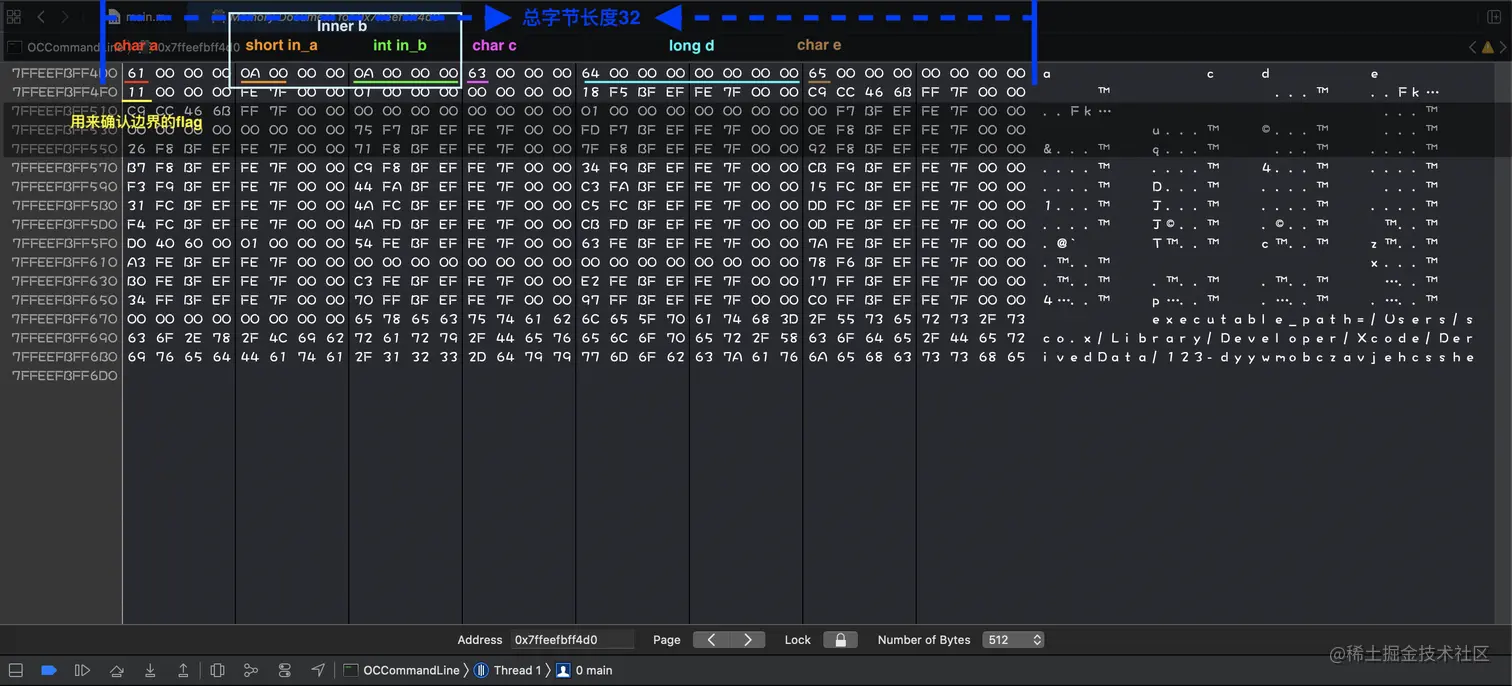Continue program execution from the debug bar

[x=83, y=670]
